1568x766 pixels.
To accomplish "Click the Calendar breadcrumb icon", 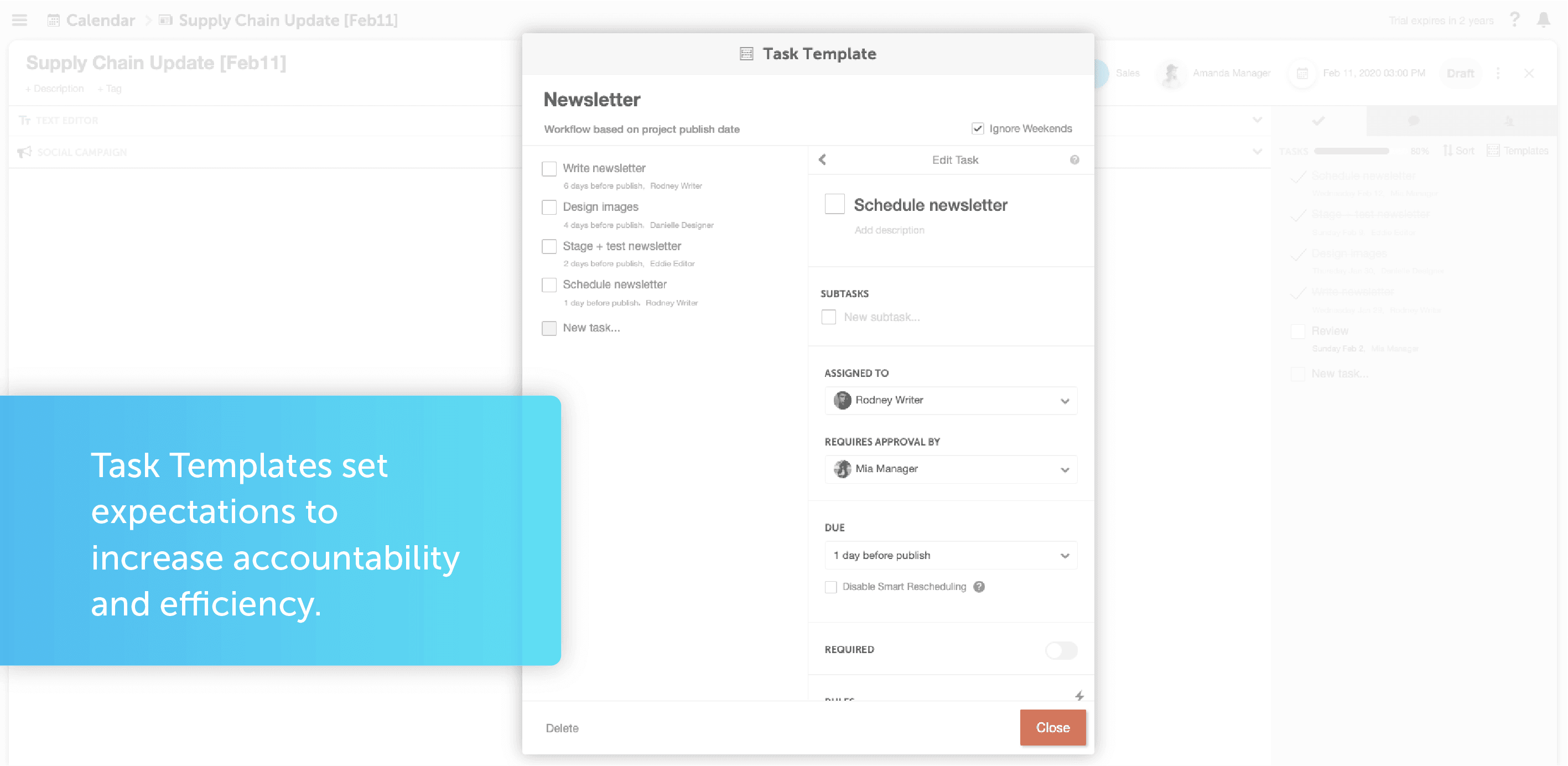I will pyautogui.click(x=51, y=19).
